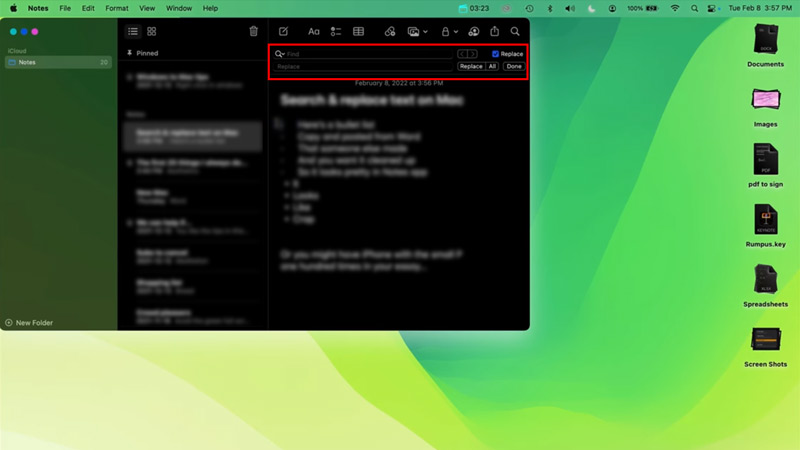
Task: Open Control Center in menu bar
Action: tap(713, 8)
